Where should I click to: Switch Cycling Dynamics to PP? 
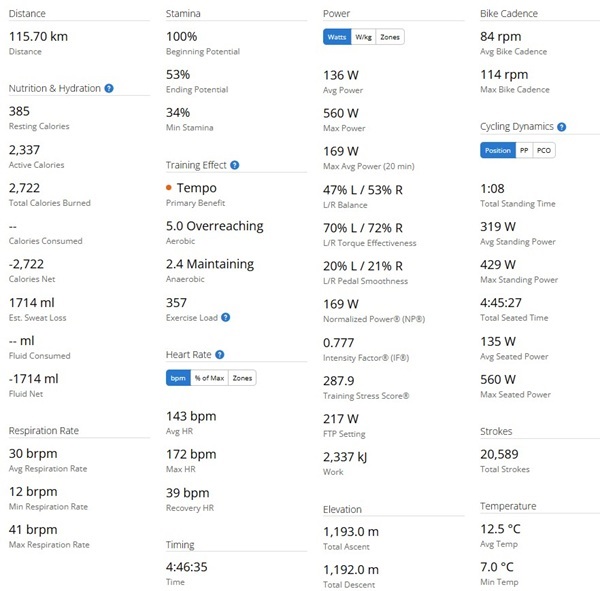point(523,150)
